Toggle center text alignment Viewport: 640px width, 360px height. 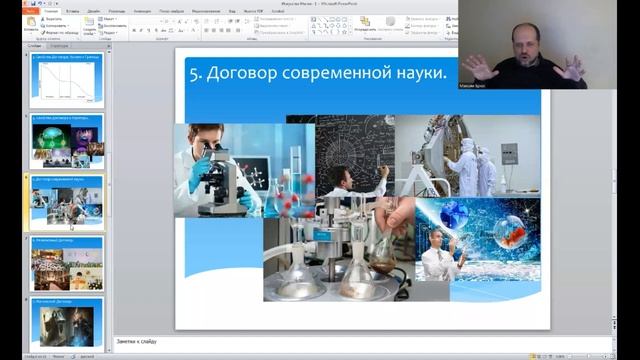(x=214, y=30)
